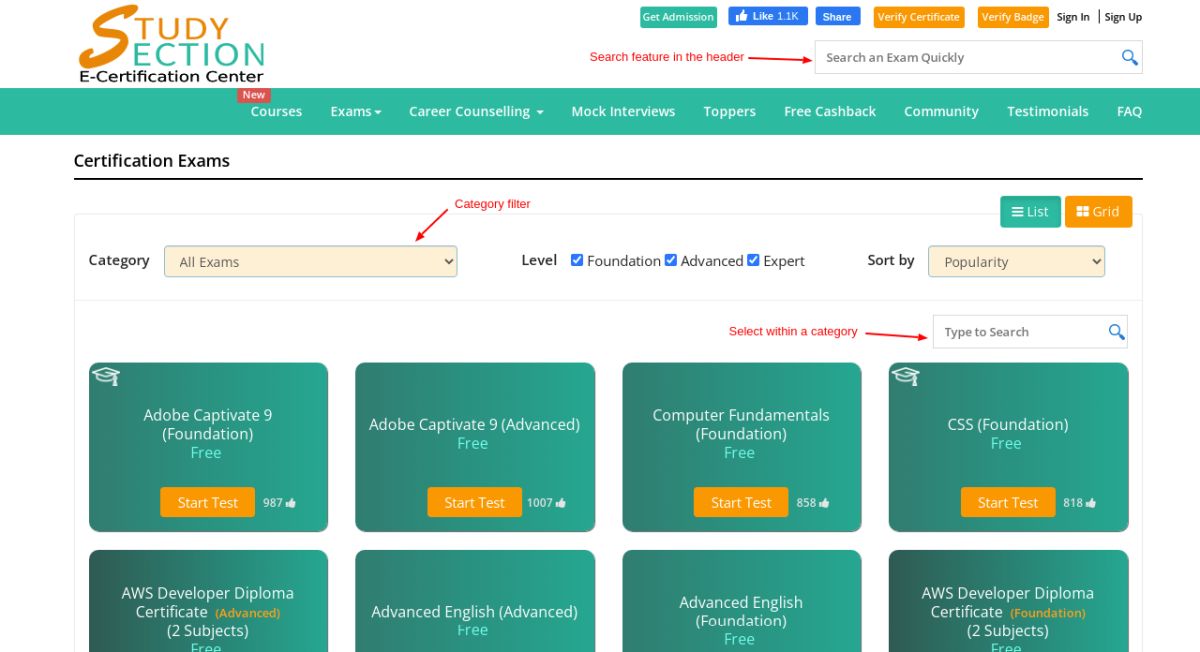Go to the Toppers page
This screenshot has width=1200, height=652.
[x=729, y=112]
